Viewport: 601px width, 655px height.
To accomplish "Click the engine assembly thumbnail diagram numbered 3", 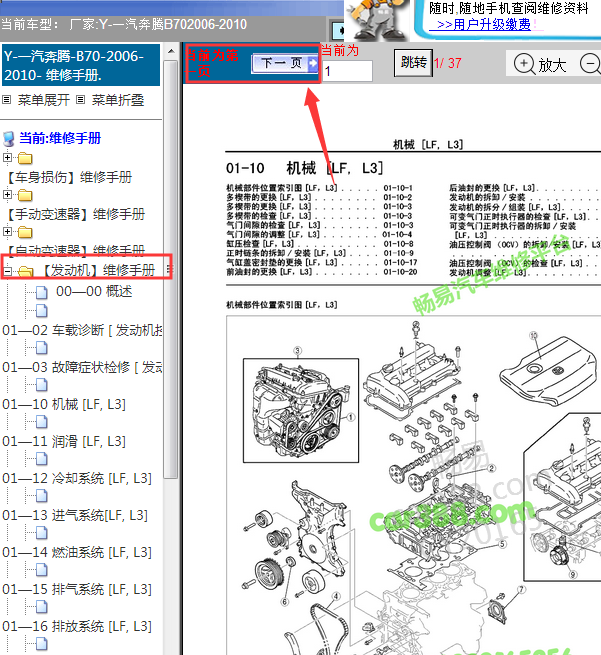I will tap(301, 410).
